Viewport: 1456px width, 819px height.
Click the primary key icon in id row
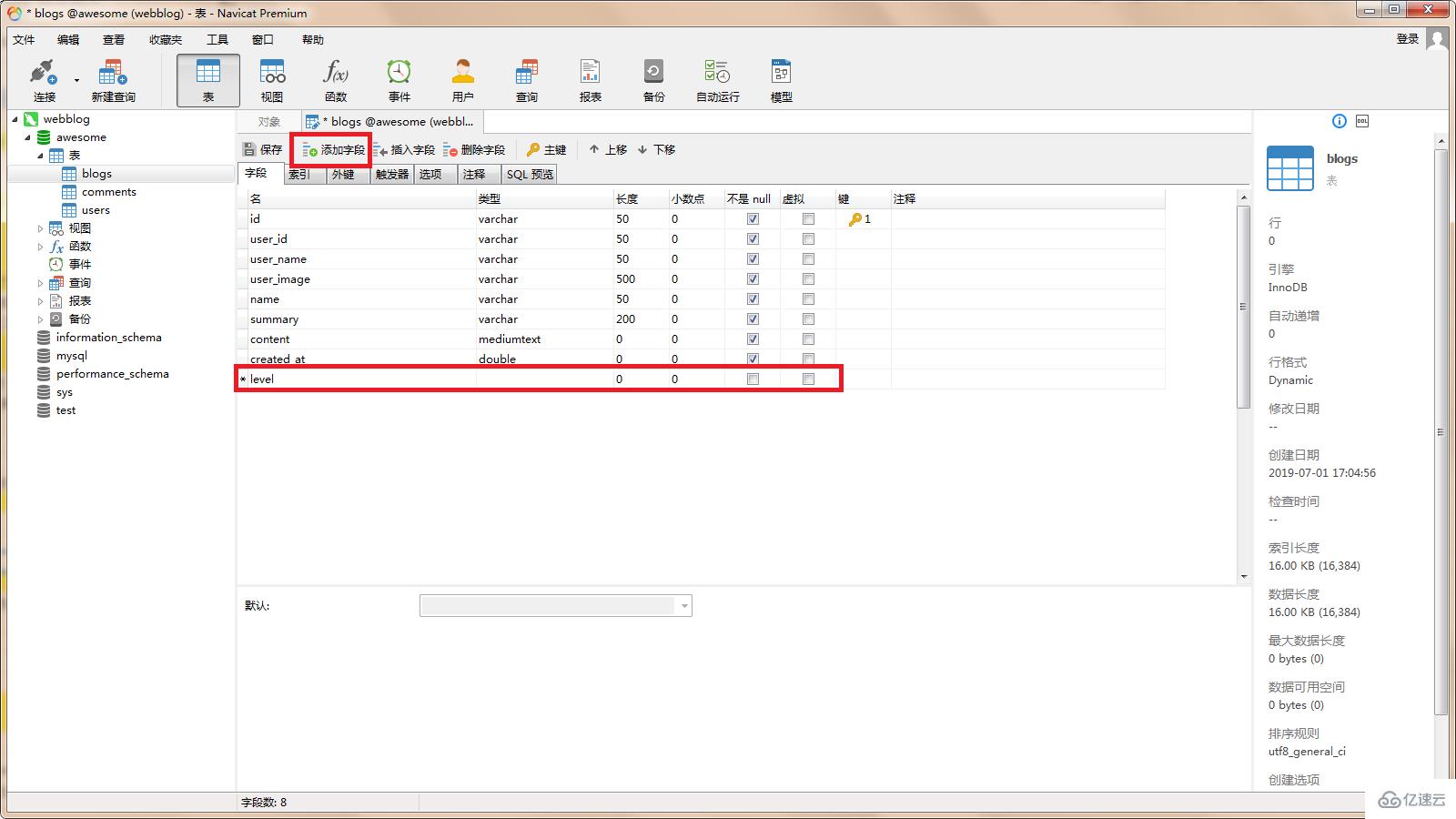855,219
